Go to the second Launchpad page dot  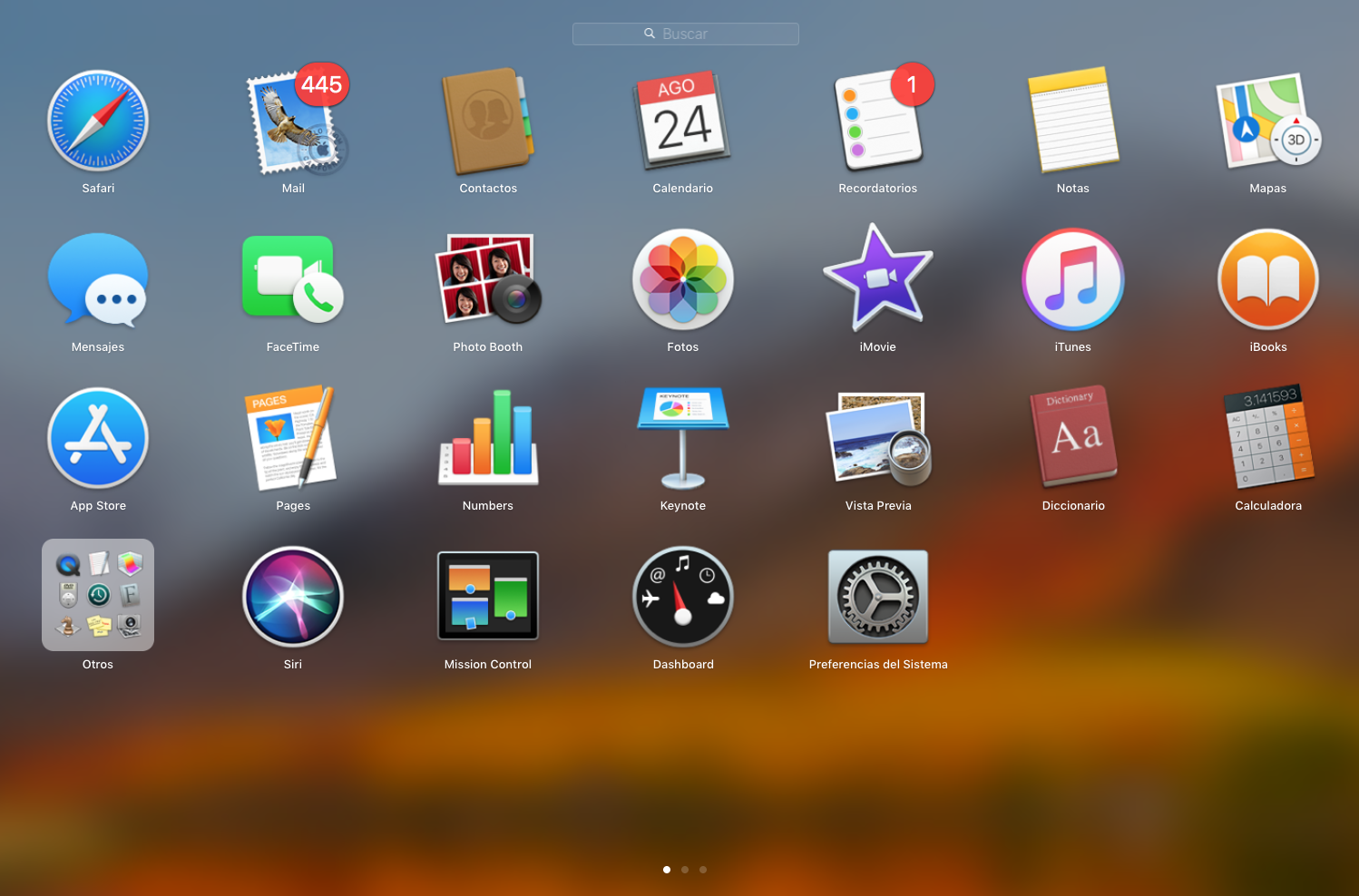[685, 870]
